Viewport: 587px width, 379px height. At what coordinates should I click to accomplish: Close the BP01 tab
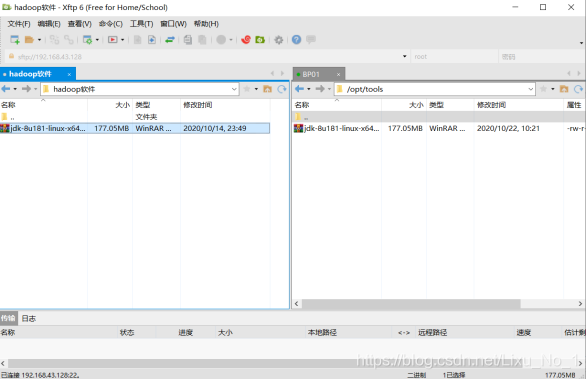click(338, 75)
